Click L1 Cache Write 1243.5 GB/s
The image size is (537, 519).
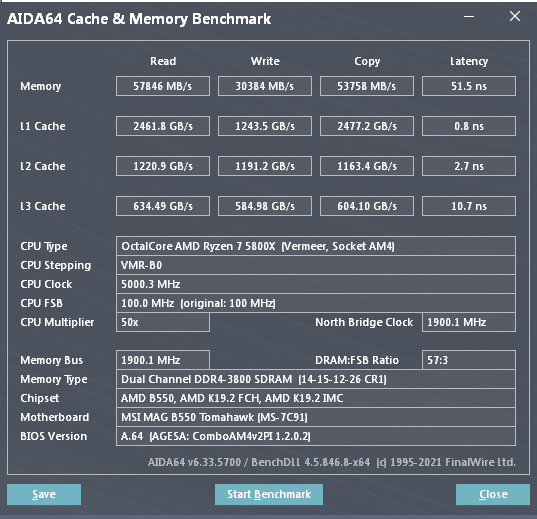point(265,126)
